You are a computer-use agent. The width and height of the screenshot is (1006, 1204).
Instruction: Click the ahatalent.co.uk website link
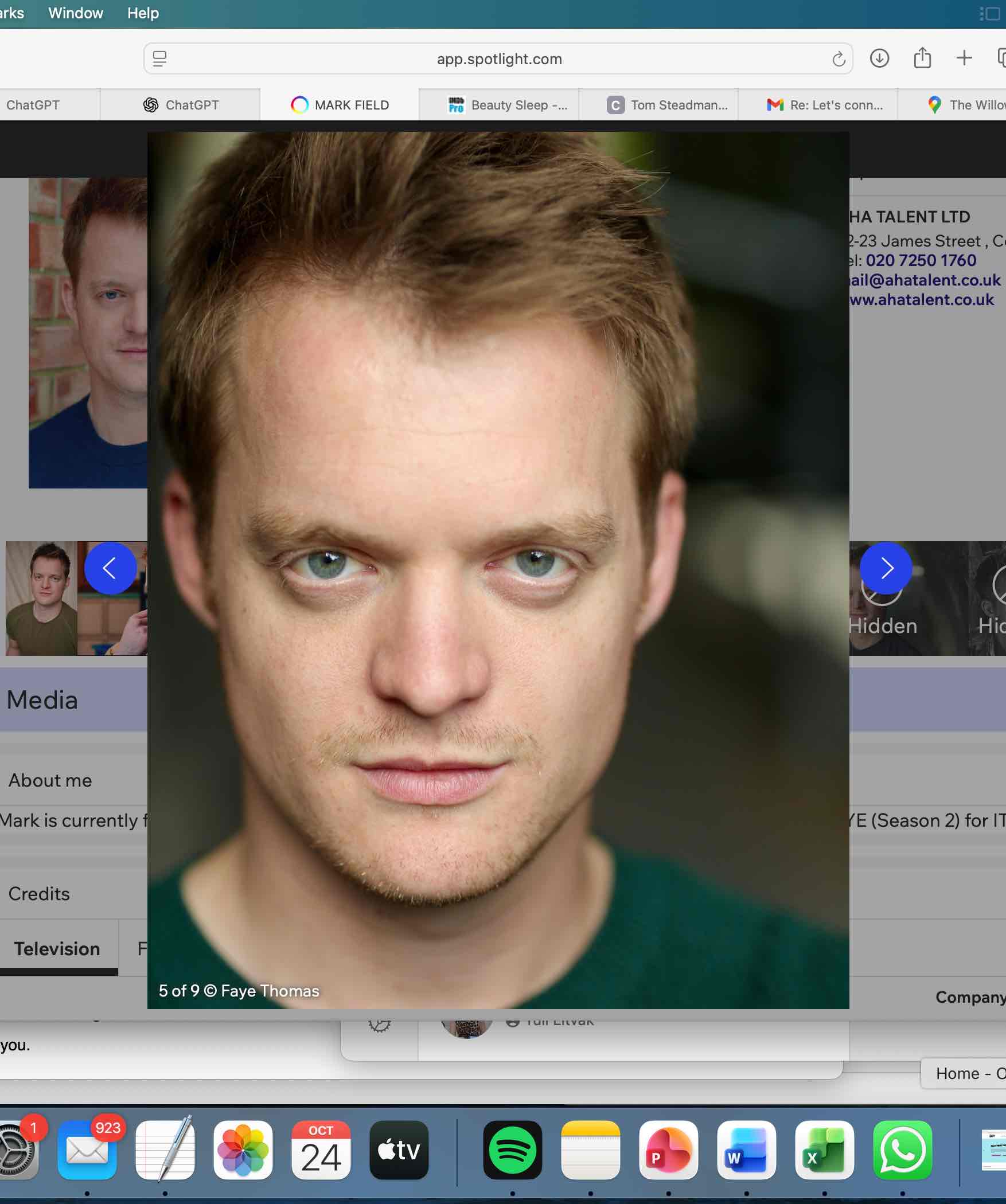922,299
